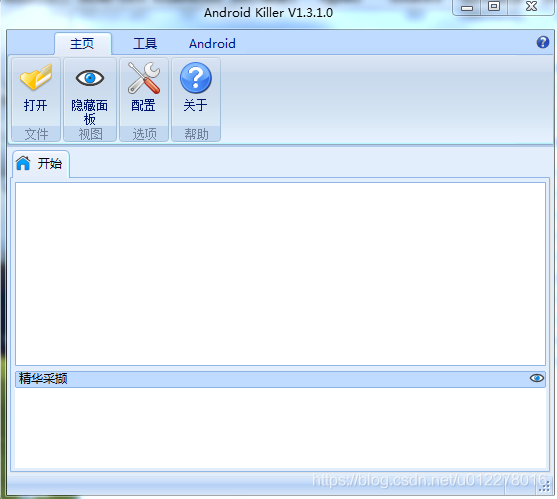Click the 选项 group label
The height and width of the screenshot is (499, 557).
pos(144,134)
